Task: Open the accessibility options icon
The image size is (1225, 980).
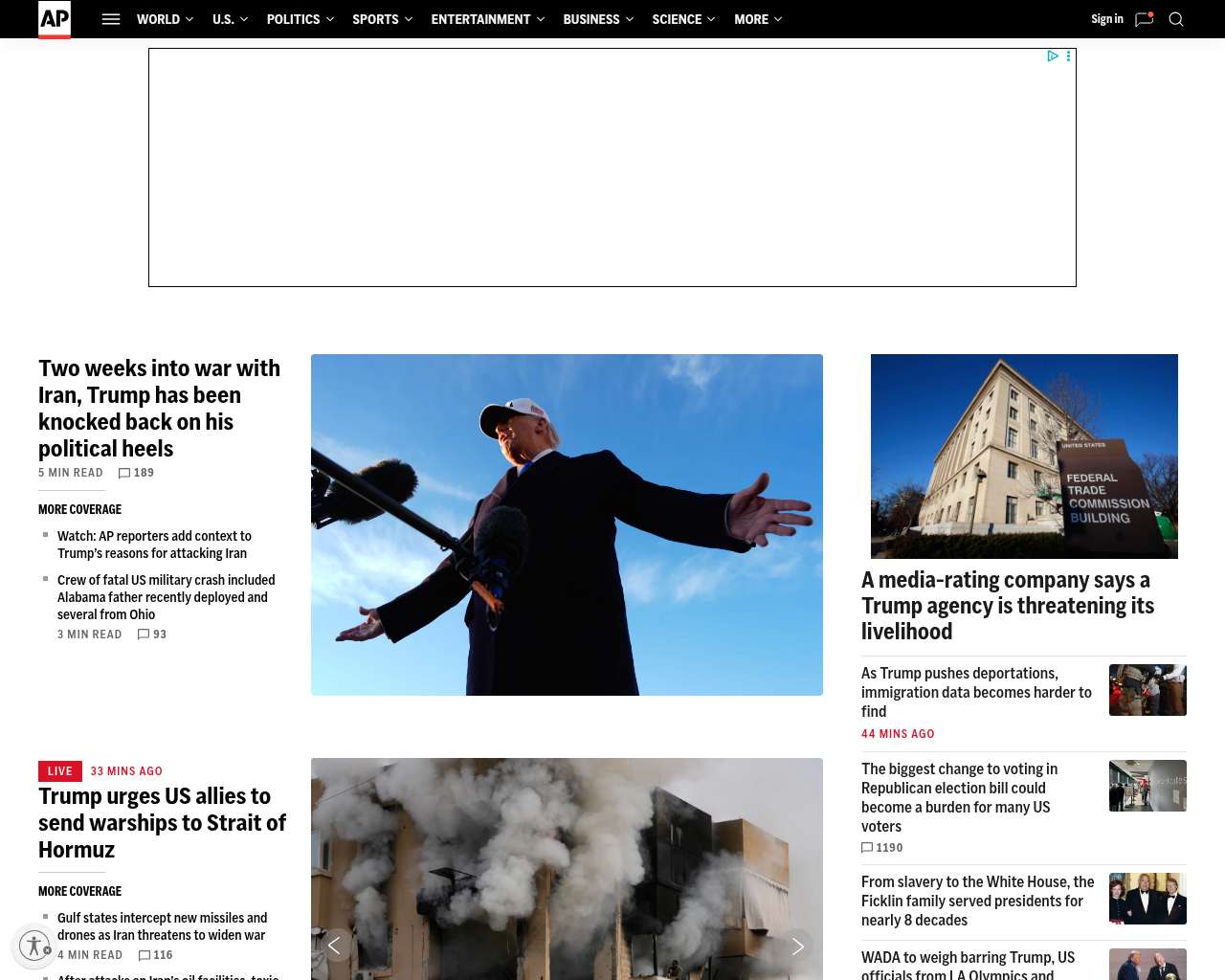Action: click(34, 946)
